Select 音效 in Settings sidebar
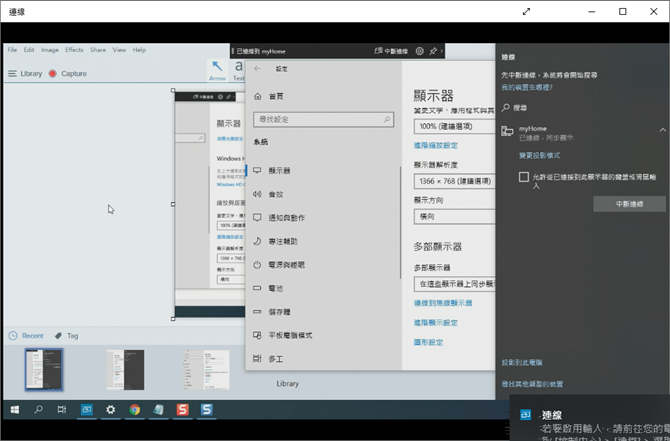Image resolution: width=670 pixels, height=441 pixels. pyautogui.click(x=323, y=194)
